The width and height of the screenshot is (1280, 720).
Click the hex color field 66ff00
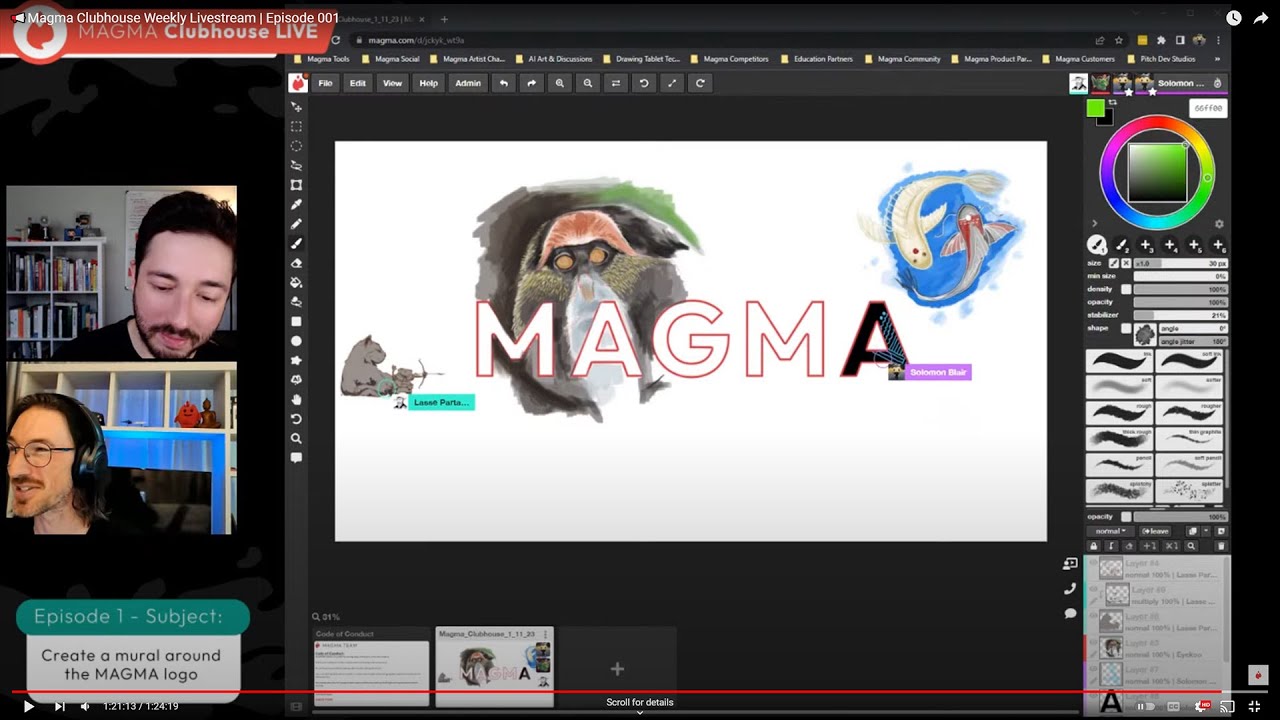(x=1208, y=108)
